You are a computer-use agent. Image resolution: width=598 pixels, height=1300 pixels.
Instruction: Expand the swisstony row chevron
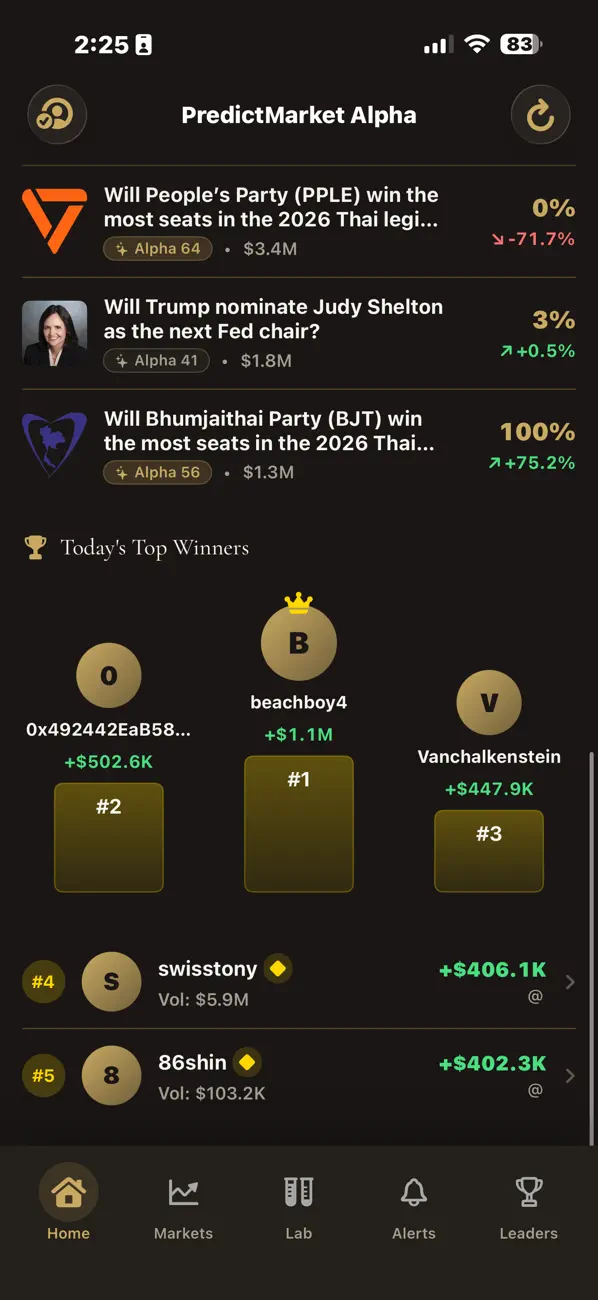[570, 982]
